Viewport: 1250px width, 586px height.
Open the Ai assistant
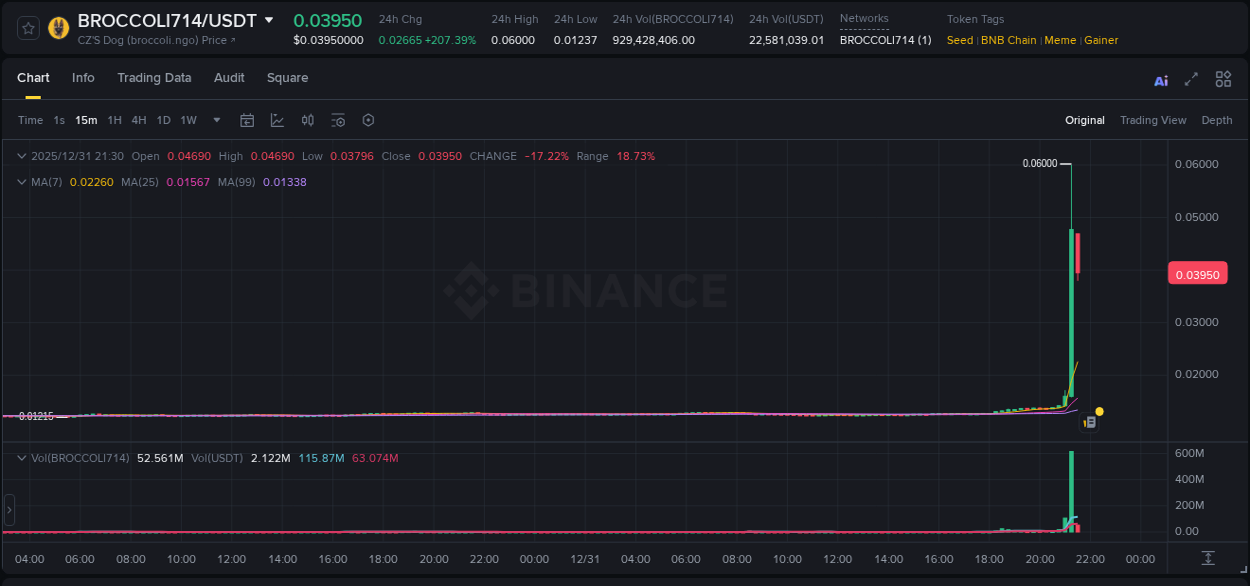[x=1160, y=79]
